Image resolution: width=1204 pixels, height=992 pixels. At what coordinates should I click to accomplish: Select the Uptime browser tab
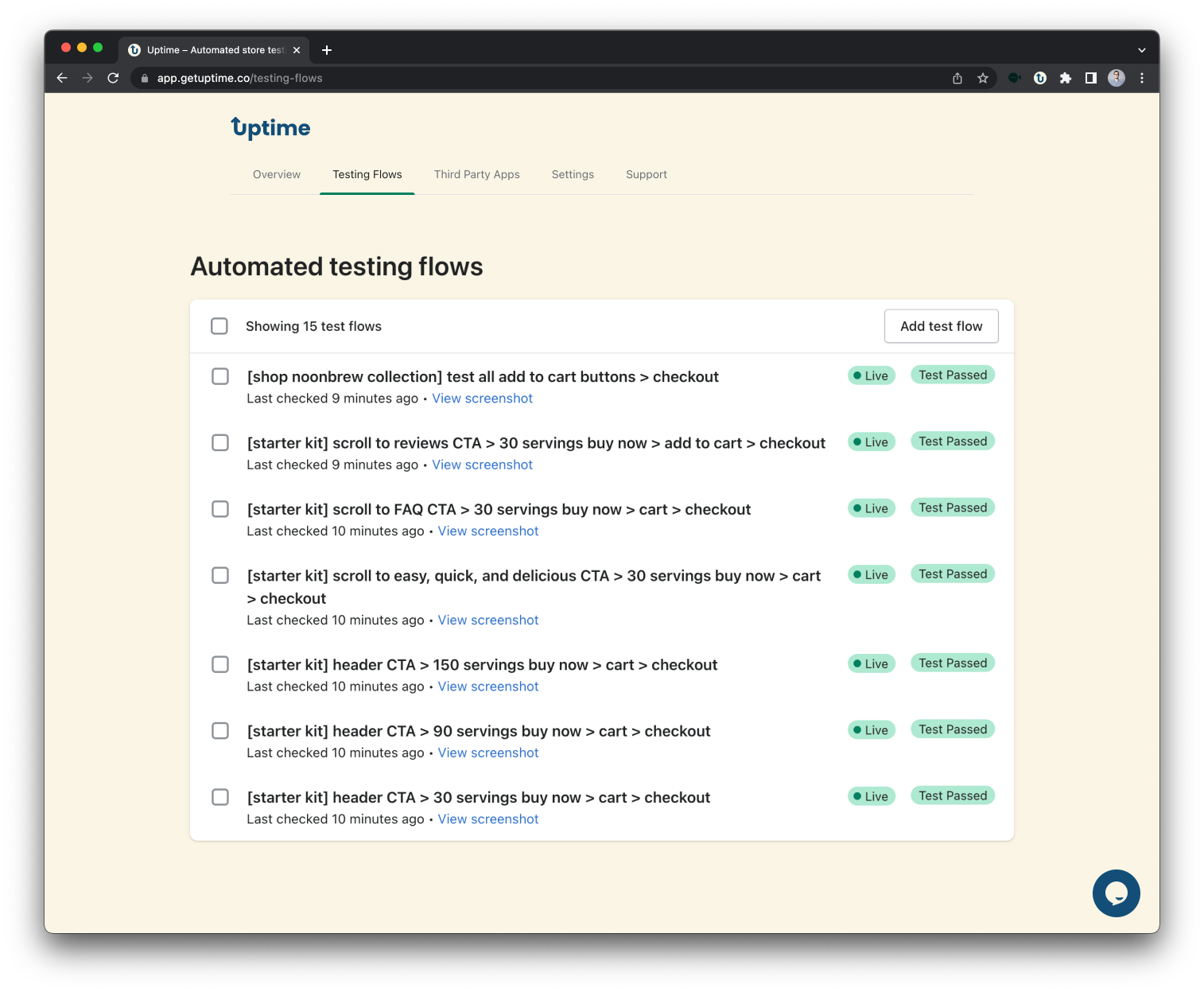(215, 50)
